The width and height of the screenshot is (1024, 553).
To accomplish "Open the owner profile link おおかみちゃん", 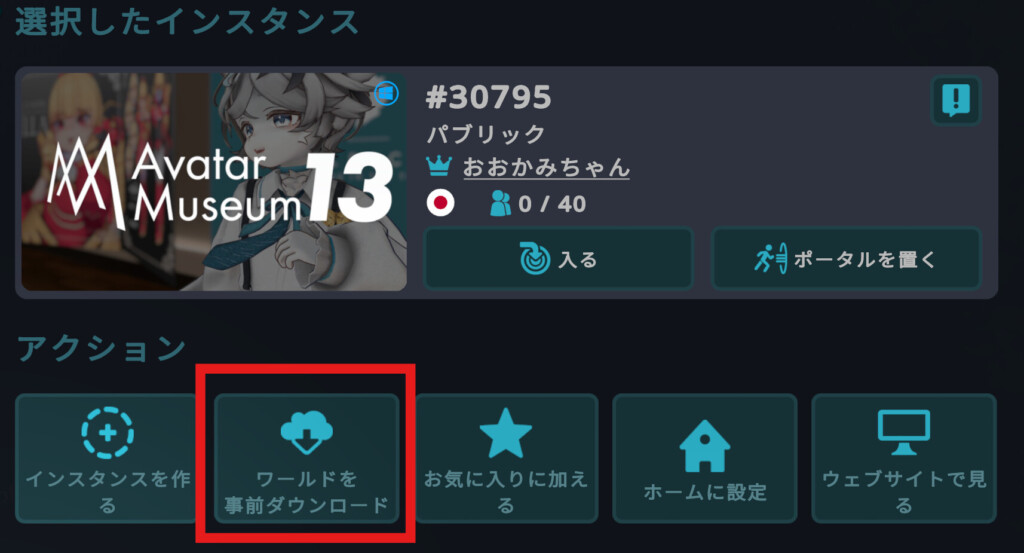I will [x=546, y=167].
